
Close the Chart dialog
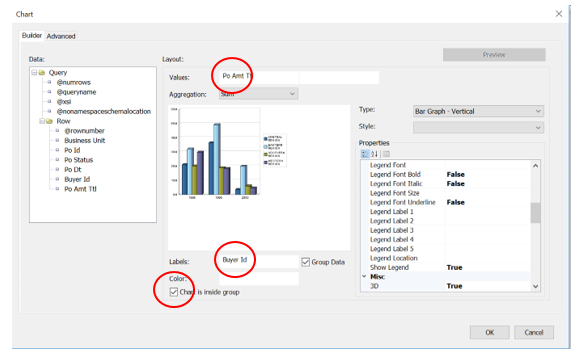tap(559, 14)
